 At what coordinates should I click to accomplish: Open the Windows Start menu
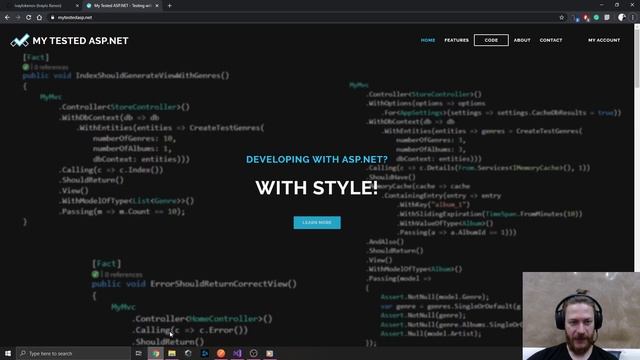point(8,353)
